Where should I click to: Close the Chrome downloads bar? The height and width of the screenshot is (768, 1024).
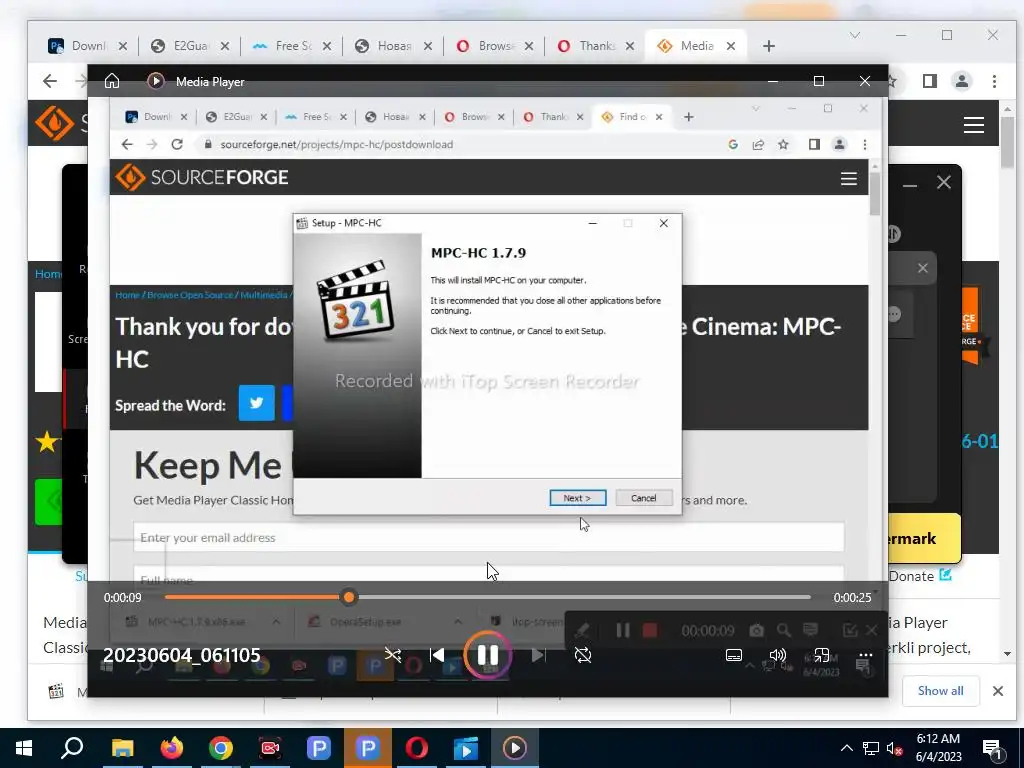pyautogui.click(x=997, y=691)
